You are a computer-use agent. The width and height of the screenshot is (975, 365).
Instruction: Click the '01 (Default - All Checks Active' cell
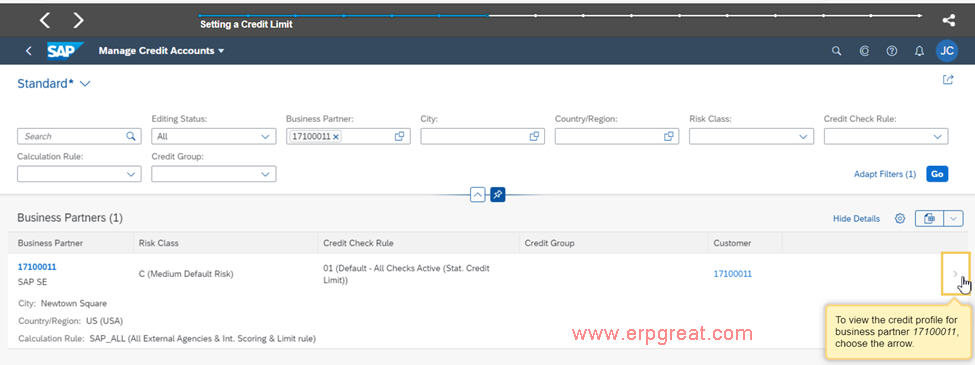click(x=407, y=274)
